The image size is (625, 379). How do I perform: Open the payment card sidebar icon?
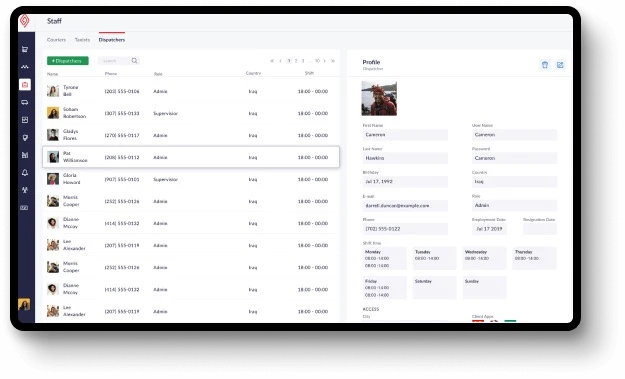coord(25,208)
